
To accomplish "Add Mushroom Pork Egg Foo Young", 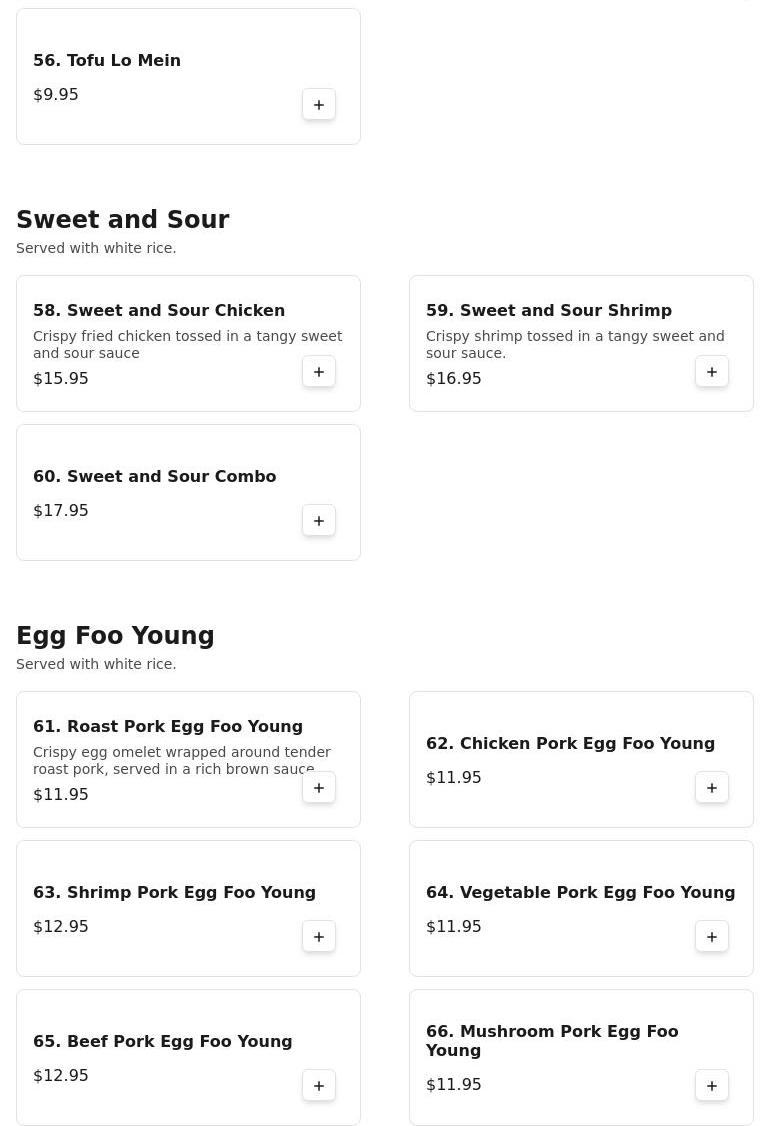I will click(x=712, y=1086).
